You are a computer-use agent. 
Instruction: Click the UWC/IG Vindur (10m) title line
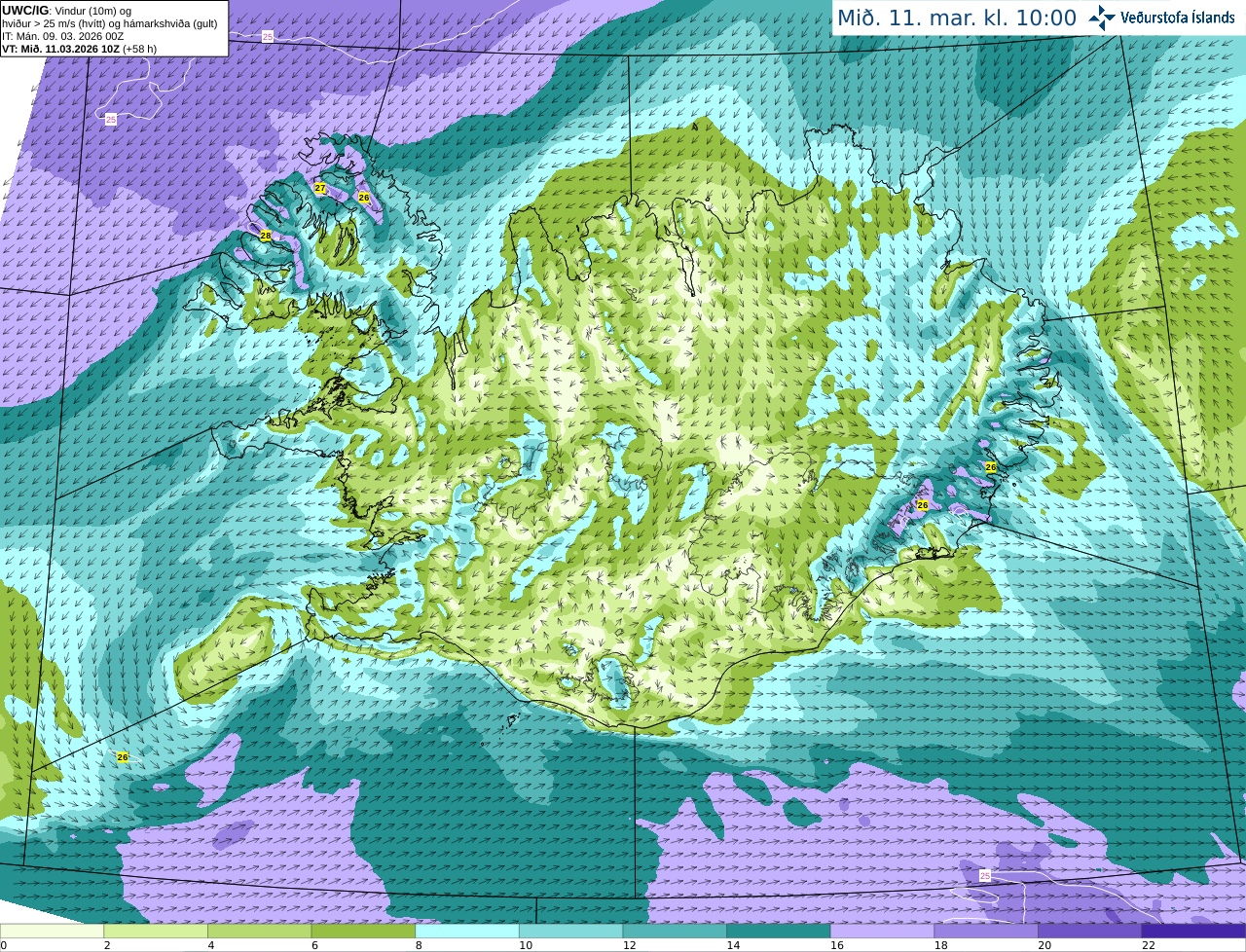pos(66,11)
